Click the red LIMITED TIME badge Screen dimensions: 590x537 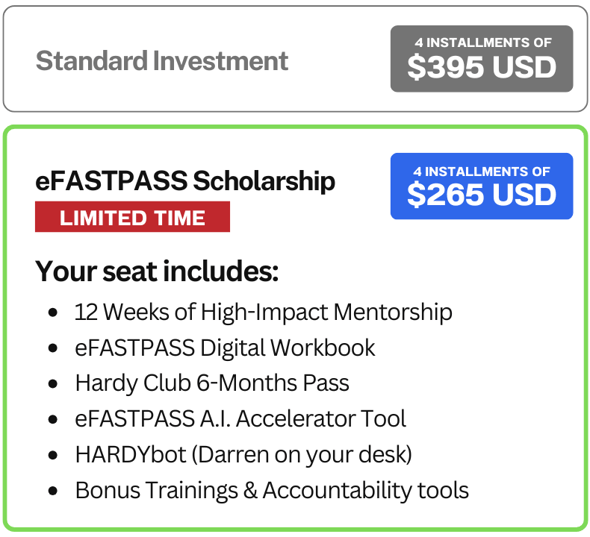click(132, 217)
